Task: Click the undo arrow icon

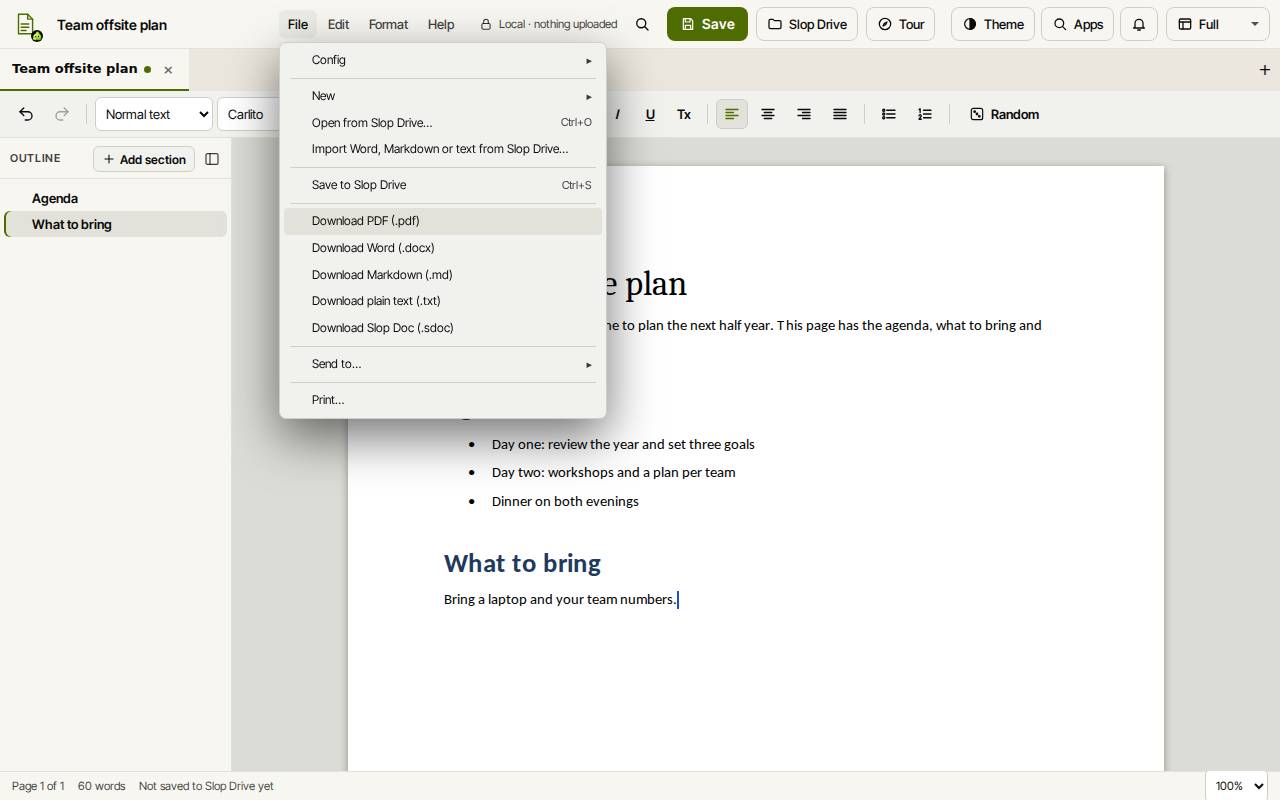Action: 26,114
